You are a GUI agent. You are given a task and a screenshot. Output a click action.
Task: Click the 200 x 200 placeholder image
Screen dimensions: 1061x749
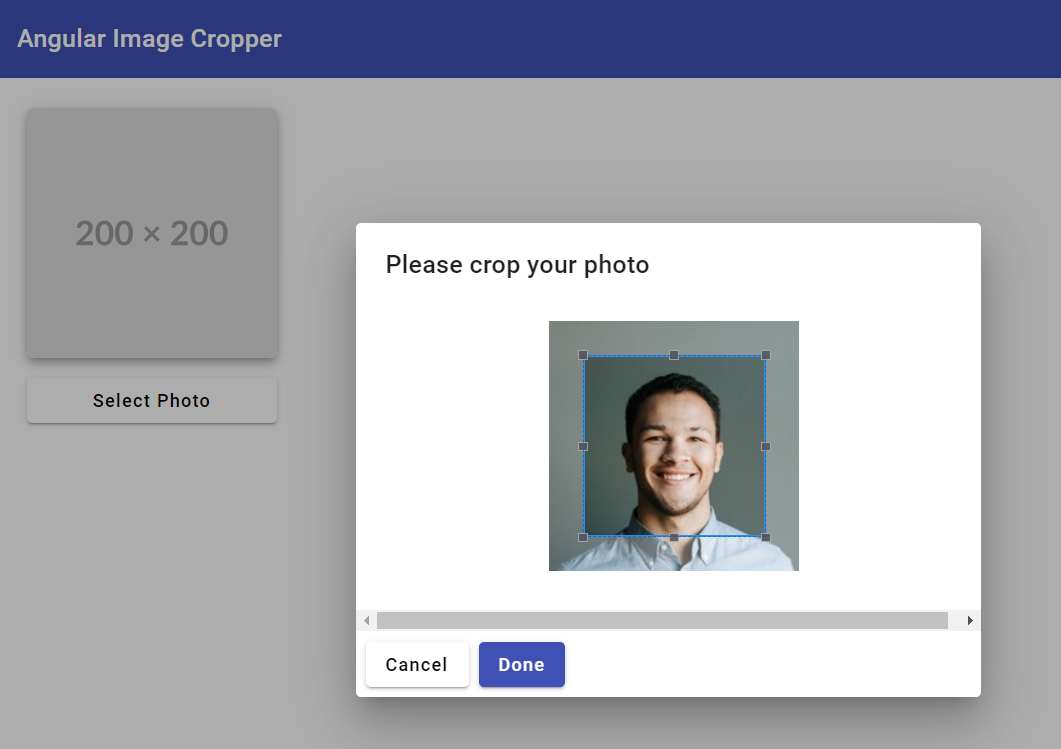(x=151, y=233)
